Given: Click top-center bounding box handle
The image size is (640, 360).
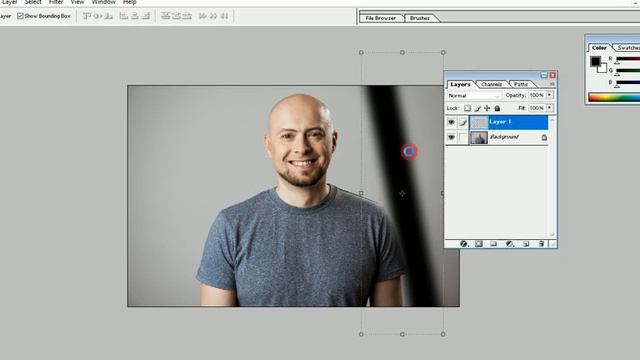Looking at the screenshot, I should 402,52.
